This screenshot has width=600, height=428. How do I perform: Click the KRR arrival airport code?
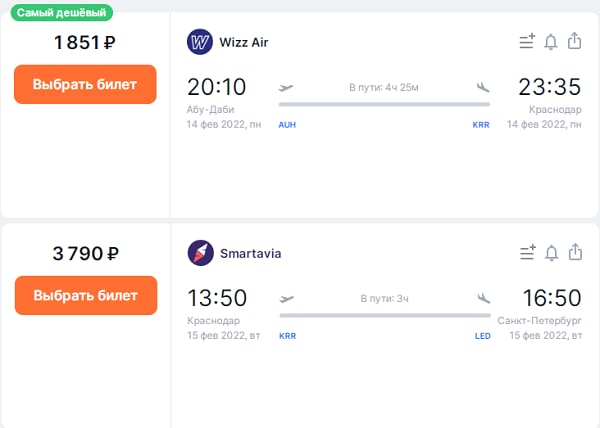point(481,125)
